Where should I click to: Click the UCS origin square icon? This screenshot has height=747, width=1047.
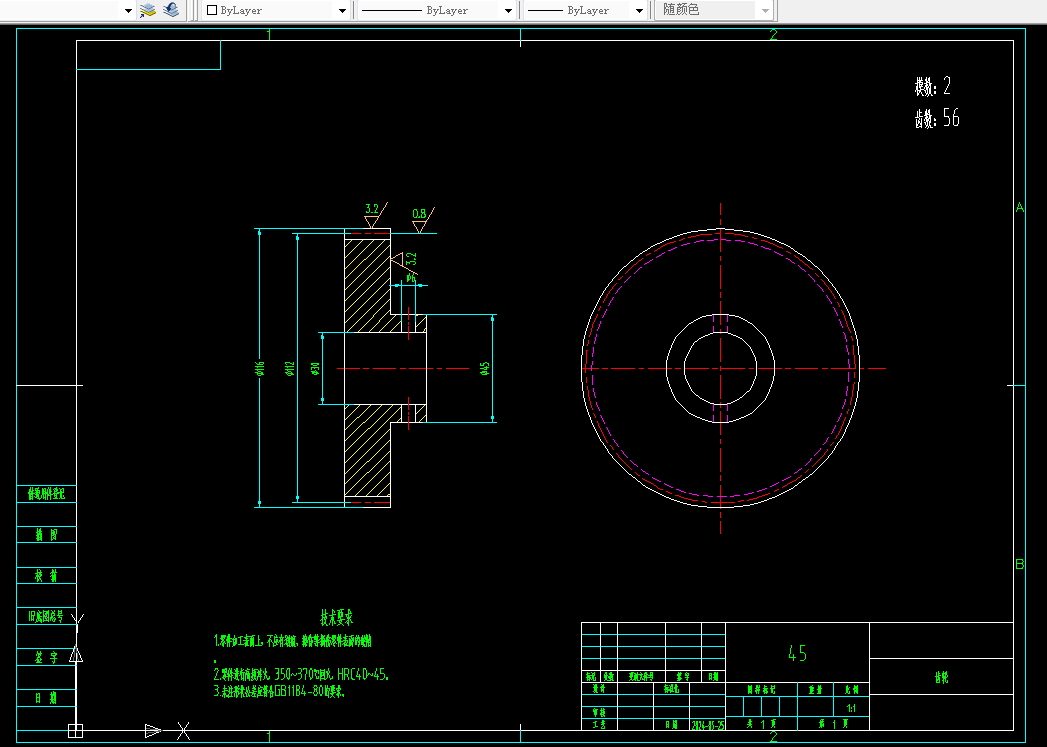point(75,730)
